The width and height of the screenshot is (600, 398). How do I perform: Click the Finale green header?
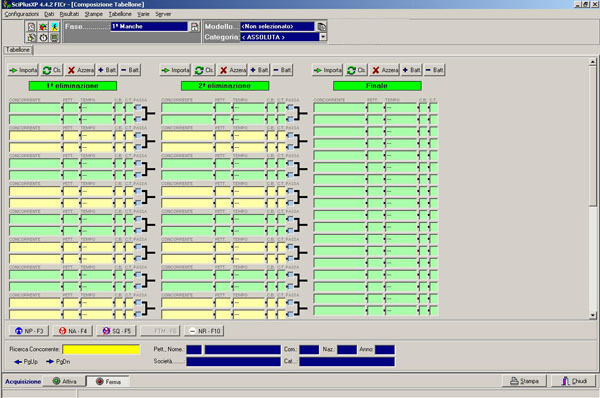(377, 86)
